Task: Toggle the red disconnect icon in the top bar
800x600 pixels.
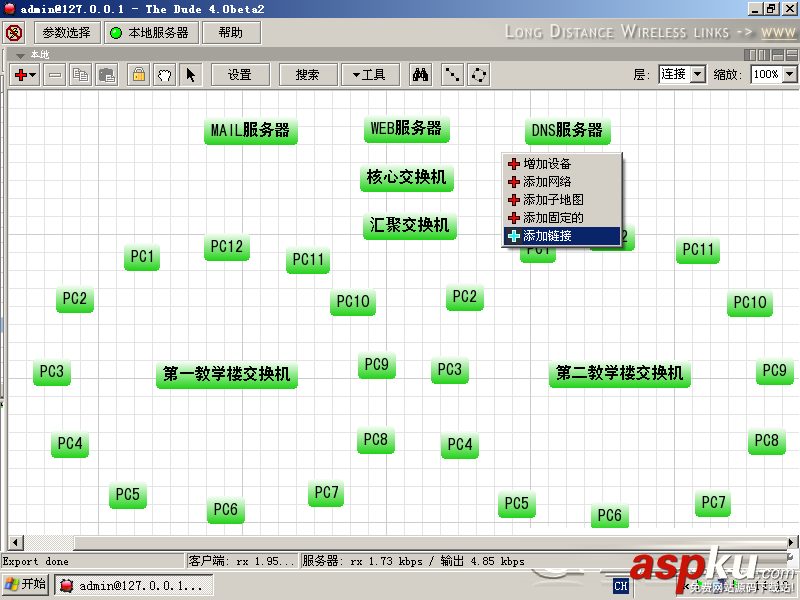Action: click(x=14, y=33)
